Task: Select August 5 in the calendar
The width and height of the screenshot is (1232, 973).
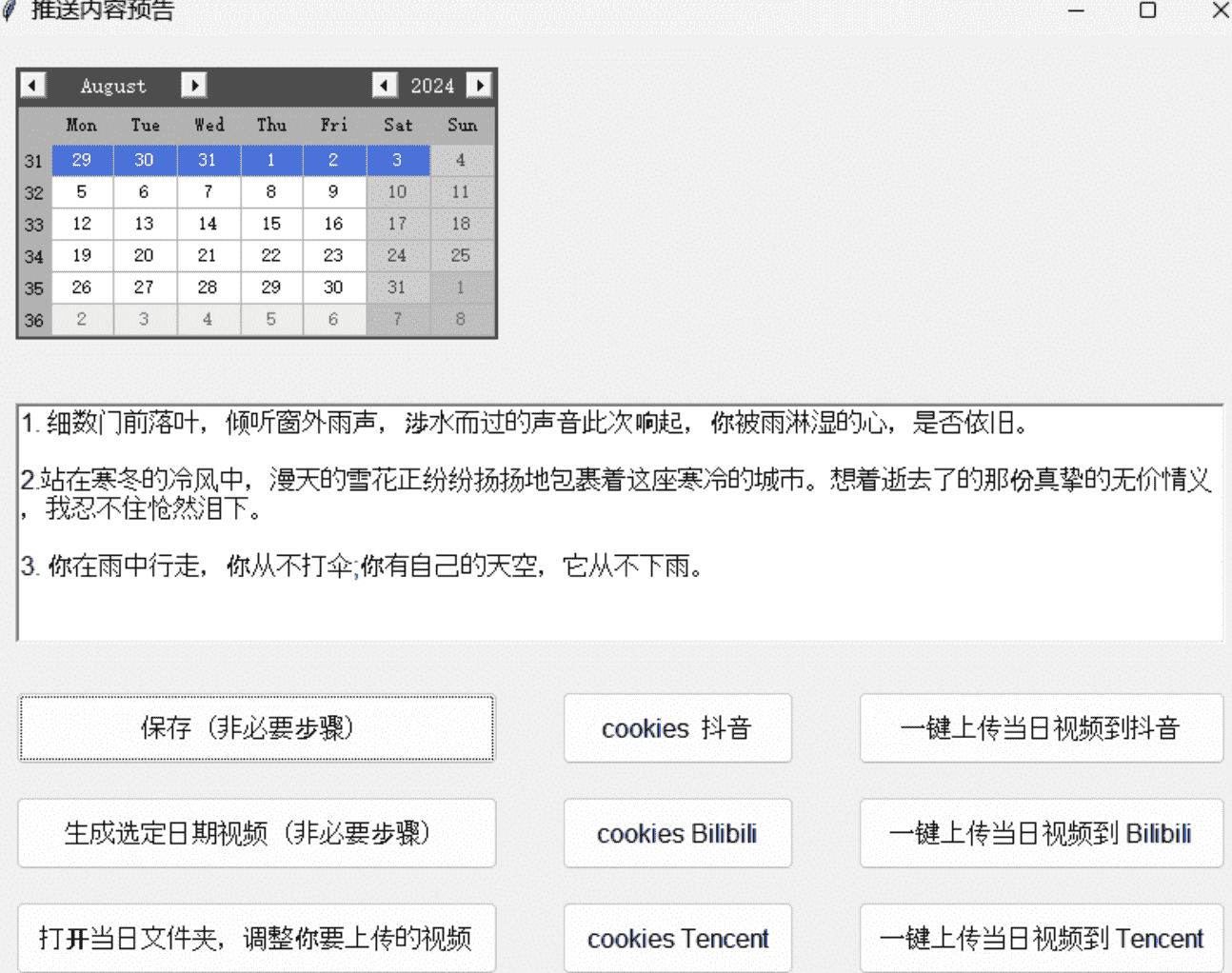Action: [x=82, y=191]
